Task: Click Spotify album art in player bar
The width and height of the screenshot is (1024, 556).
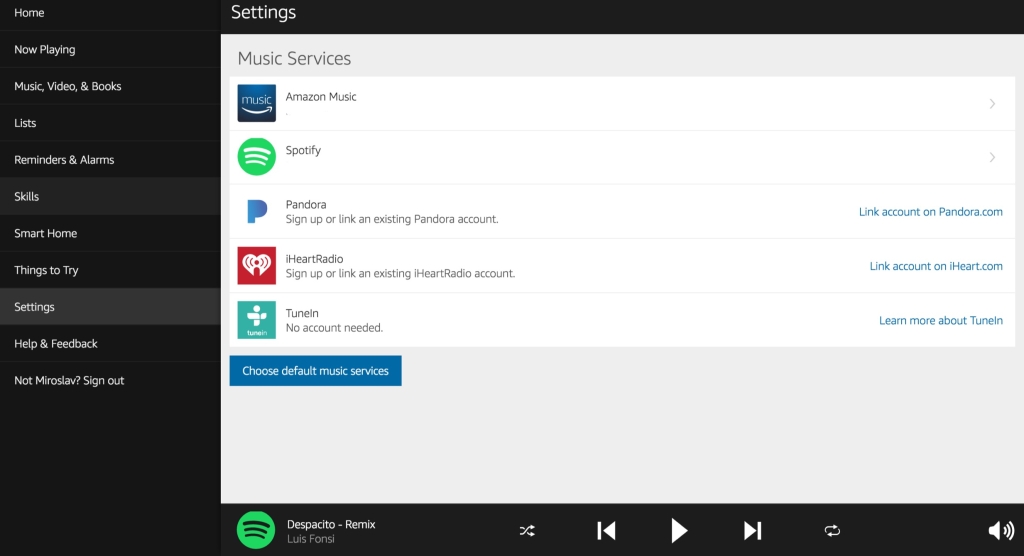Action: tap(256, 530)
